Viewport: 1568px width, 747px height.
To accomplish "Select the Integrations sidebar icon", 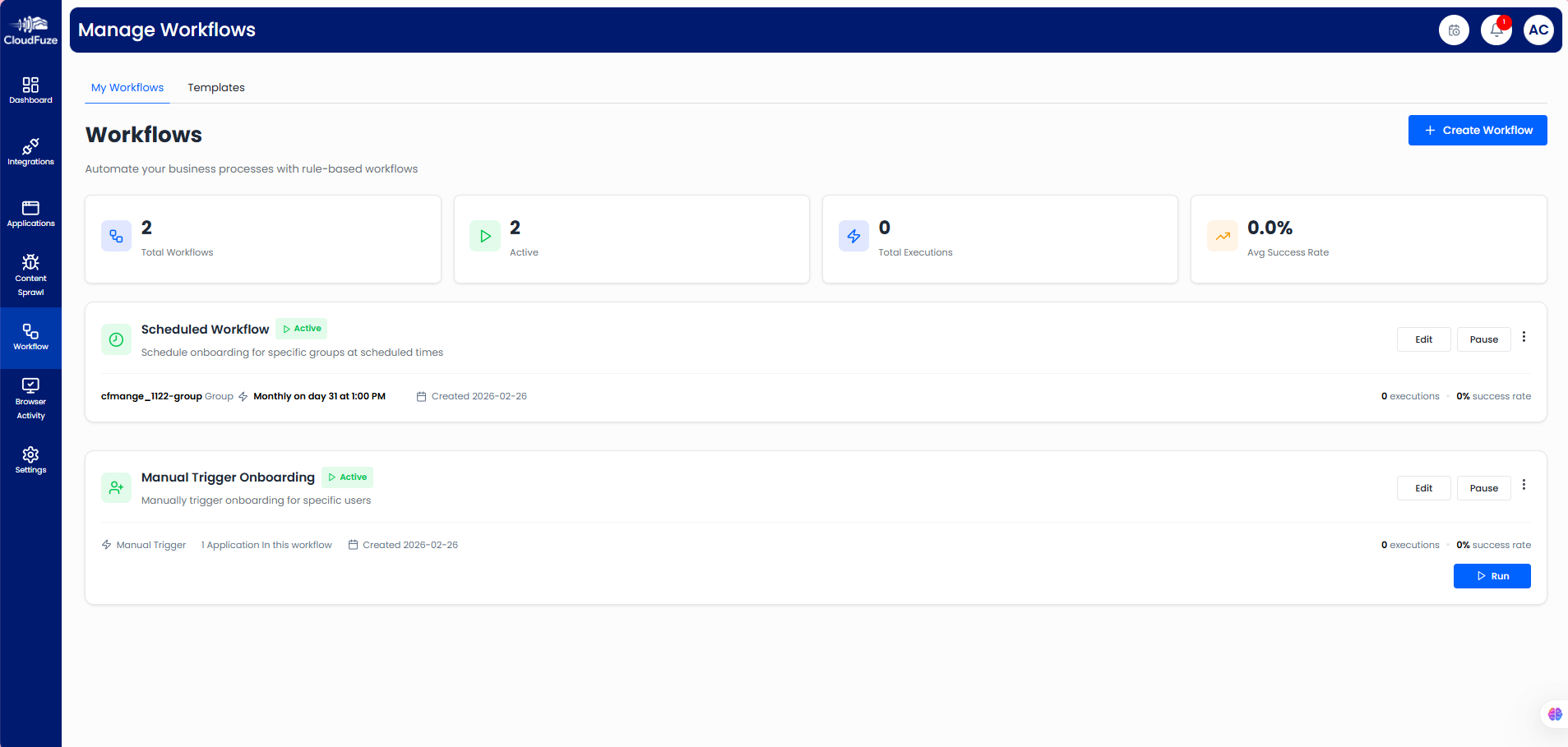I will click(x=30, y=150).
